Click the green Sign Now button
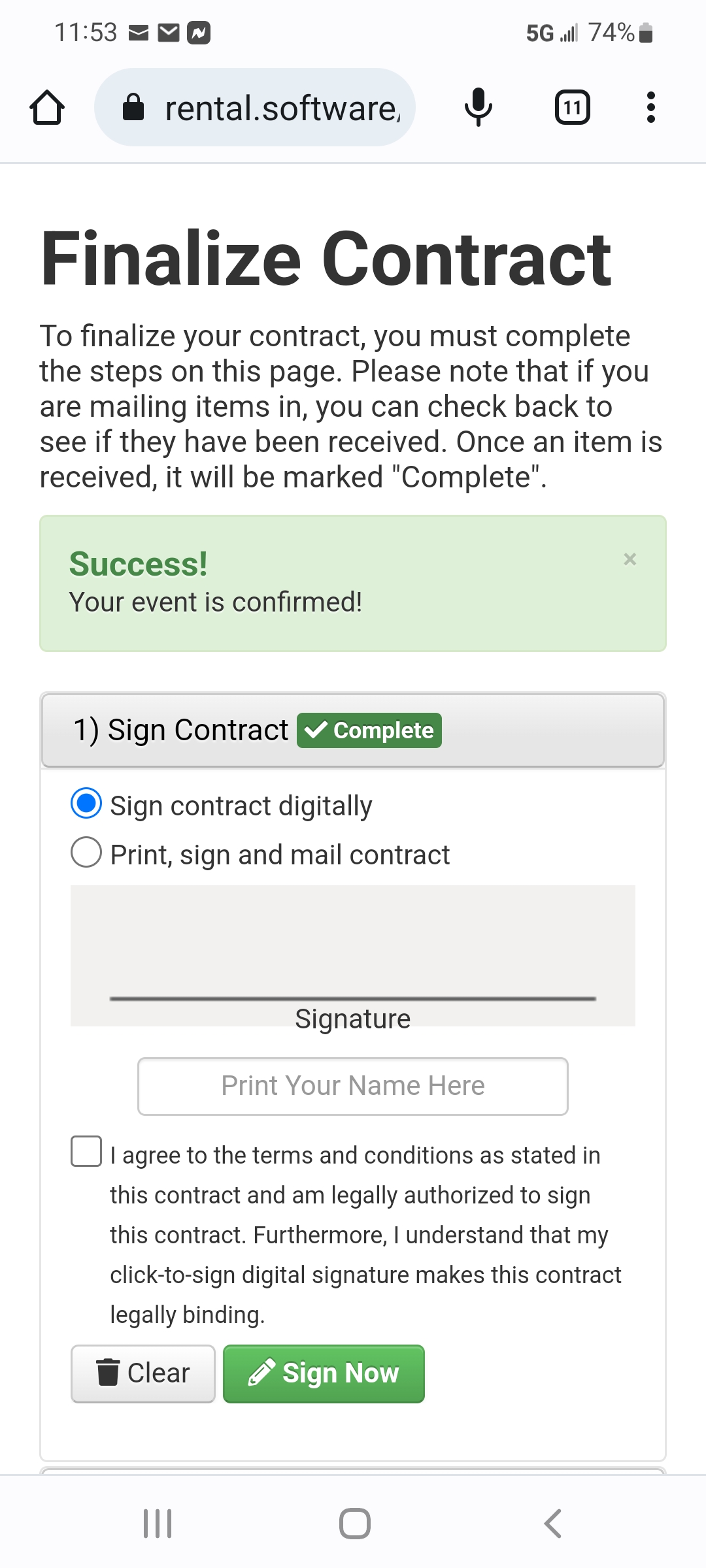 coord(324,1373)
